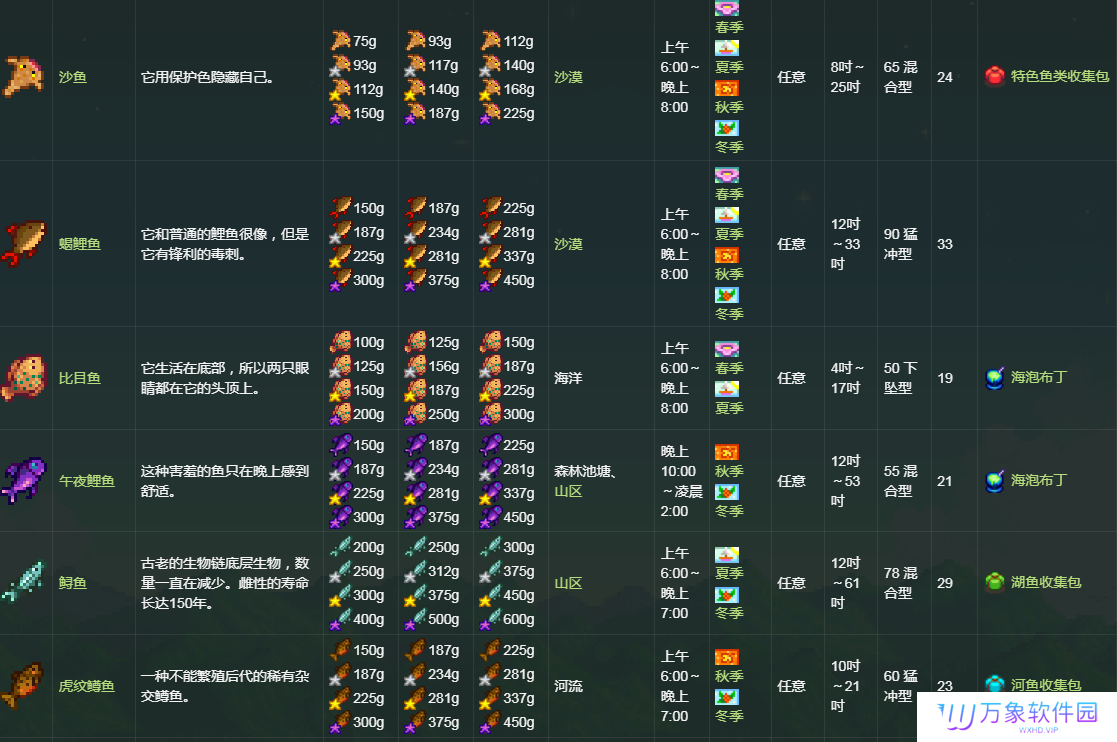The height and width of the screenshot is (742, 1117).
Task: Click the 夏季 text link in 鲟鱼 row
Action: 729,573
